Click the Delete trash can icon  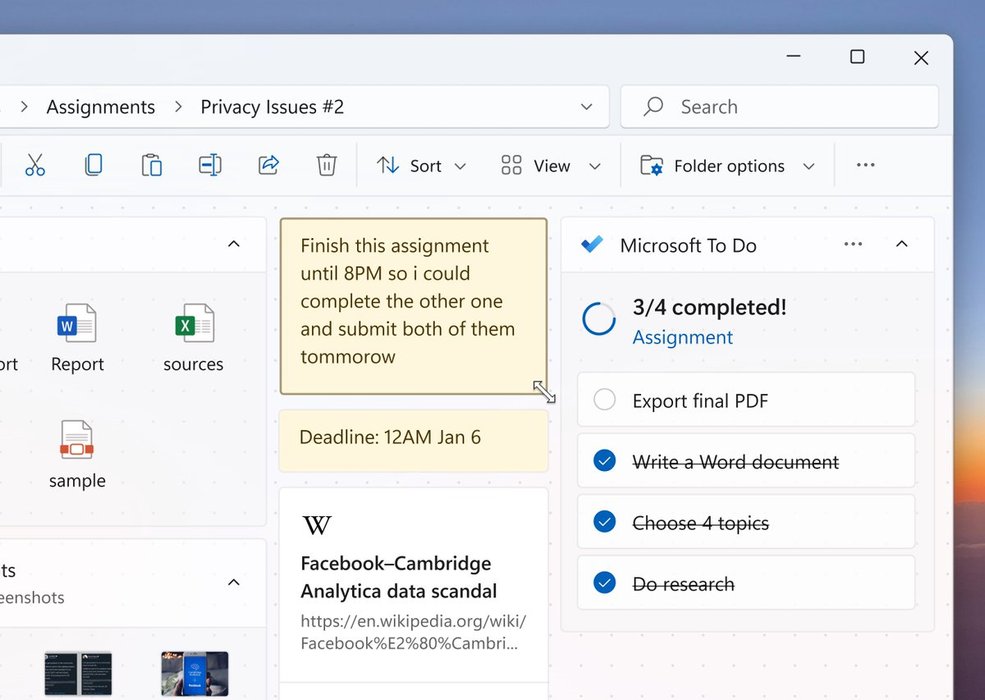[x=326, y=166]
